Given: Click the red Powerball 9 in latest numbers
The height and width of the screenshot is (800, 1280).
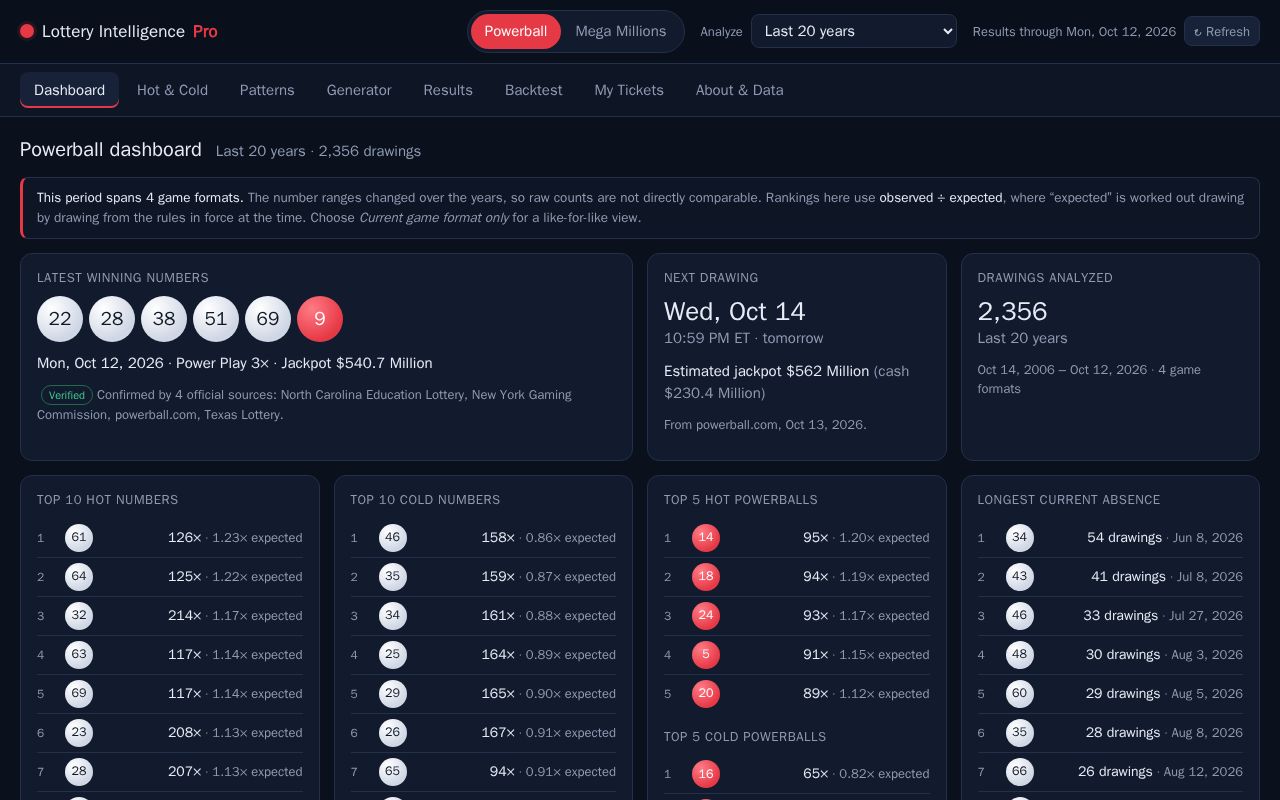Looking at the screenshot, I should [x=320, y=319].
